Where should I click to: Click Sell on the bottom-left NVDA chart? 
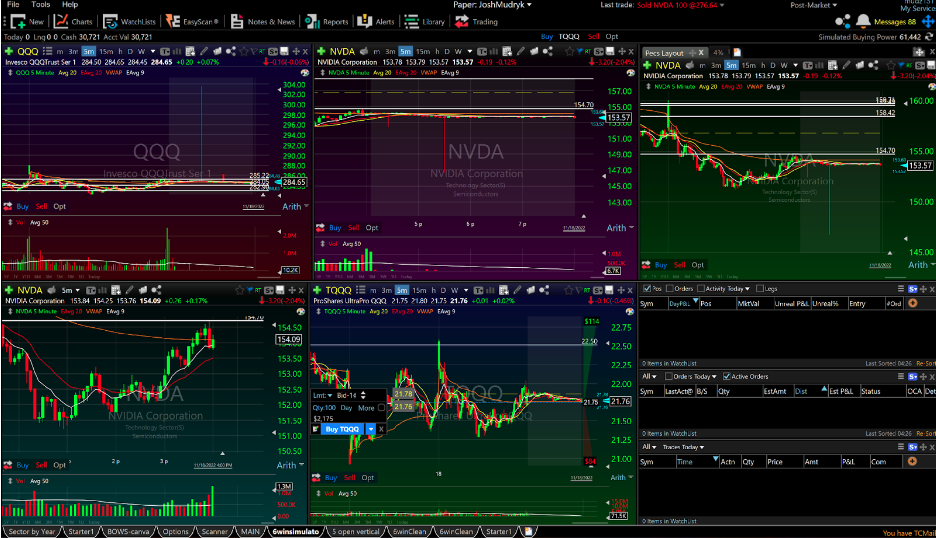41,465
